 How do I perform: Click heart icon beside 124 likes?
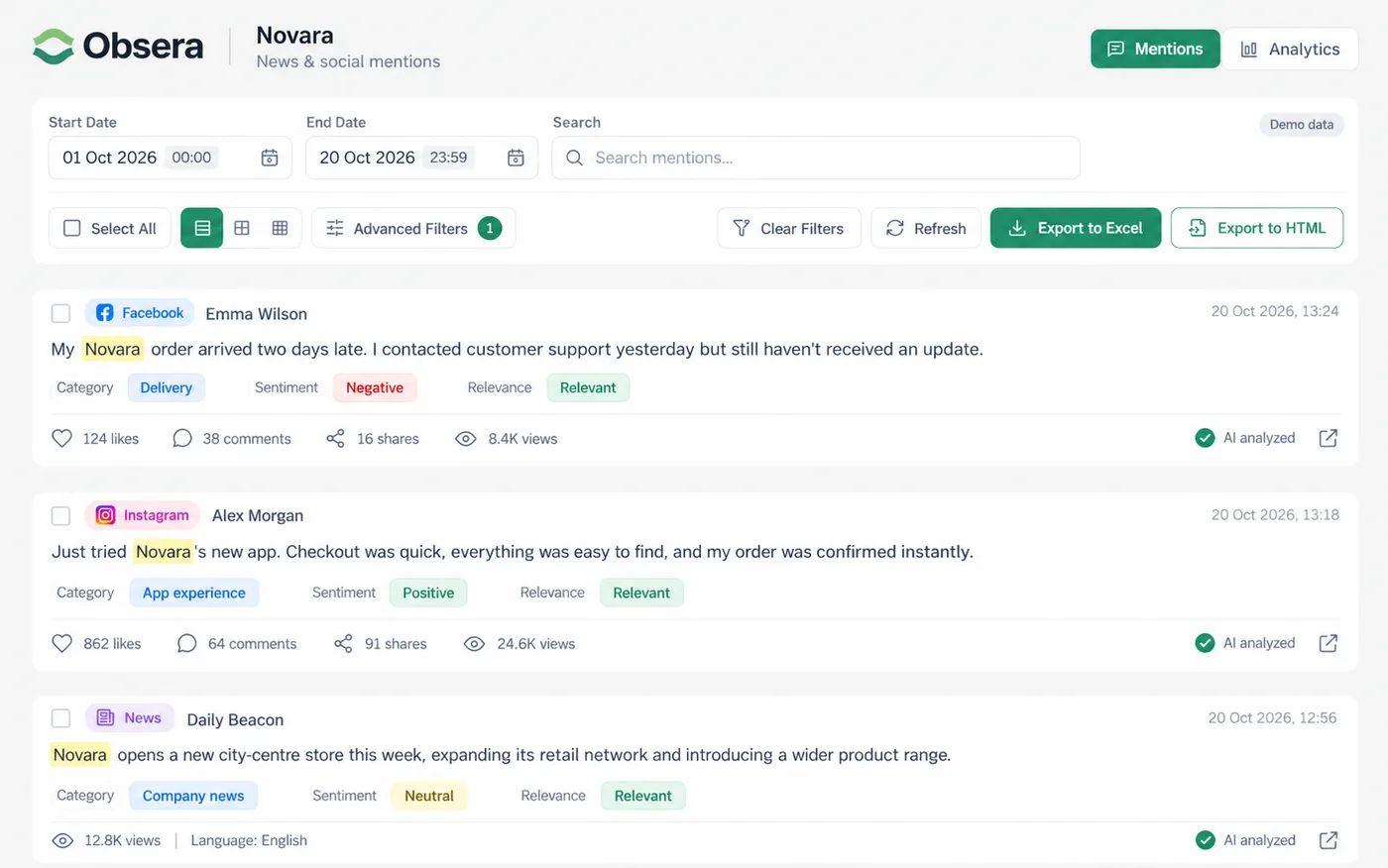61,438
